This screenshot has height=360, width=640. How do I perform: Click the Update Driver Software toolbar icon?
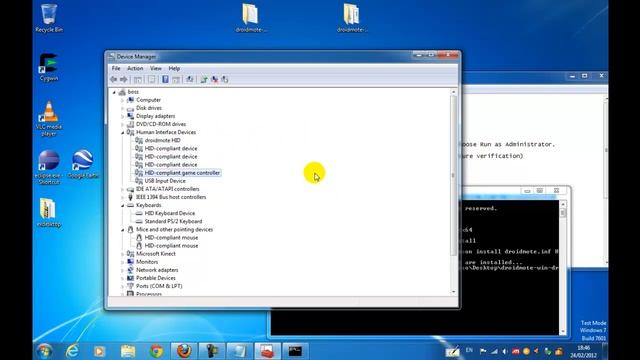tap(204, 80)
